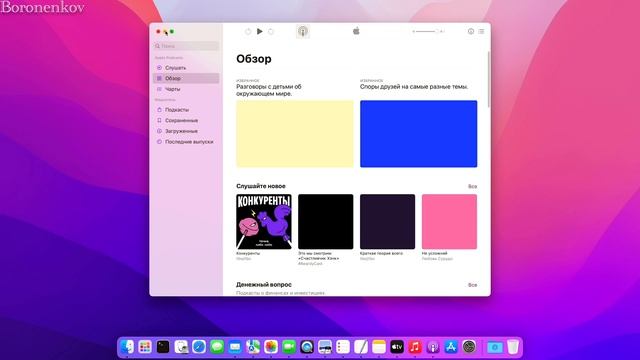Click the Денежный вопрос section heading
640x360 pixels.
[x=264, y=284]
